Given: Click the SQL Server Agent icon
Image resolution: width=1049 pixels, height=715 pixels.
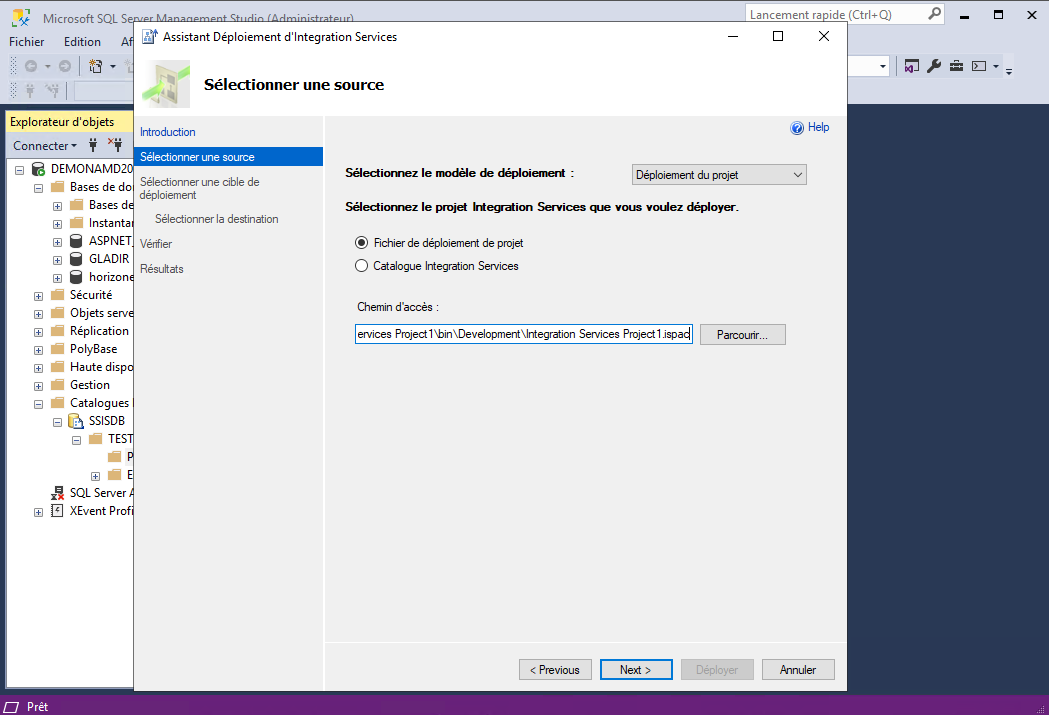Looking at the screenshot, I should [58, 493].
